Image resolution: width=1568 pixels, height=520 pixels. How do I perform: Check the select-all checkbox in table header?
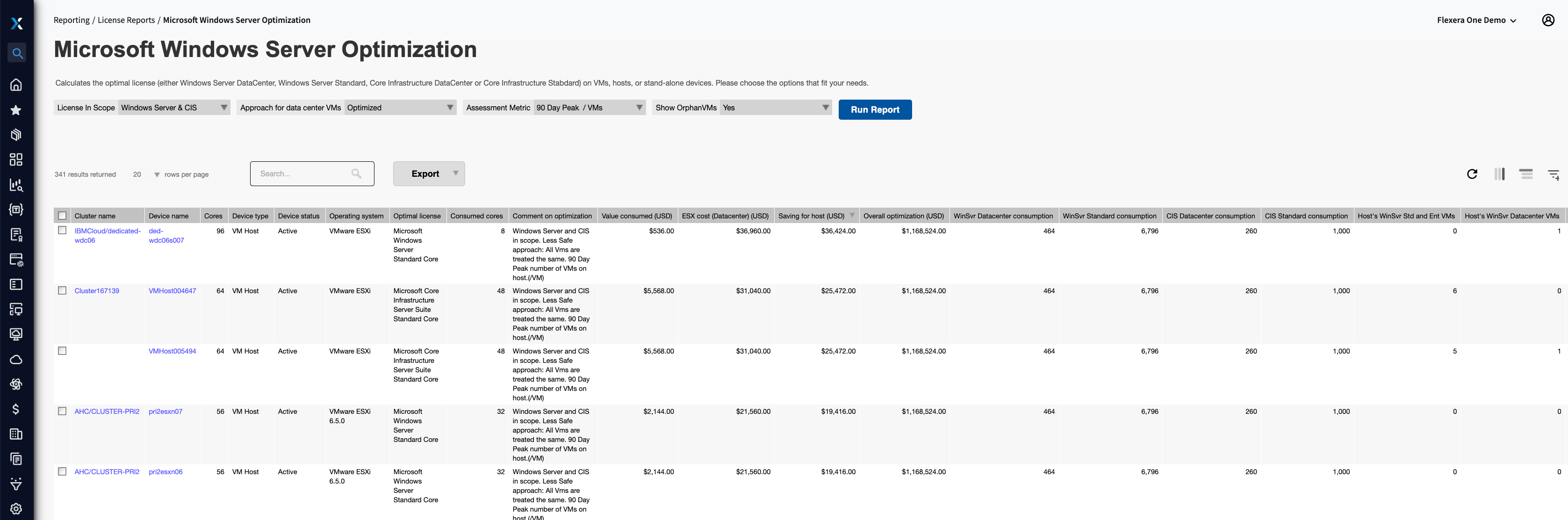click(x=62, y=216)
